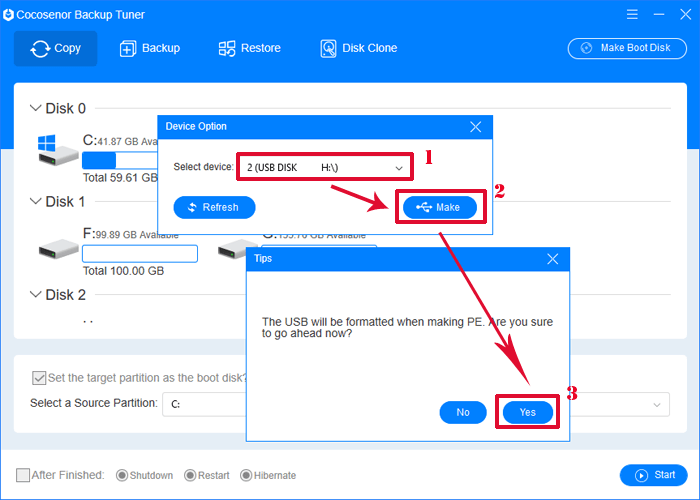Viewport: 700px width, 500px height.
Task: Click the C: drive usage bar
Action: [121, 160]
